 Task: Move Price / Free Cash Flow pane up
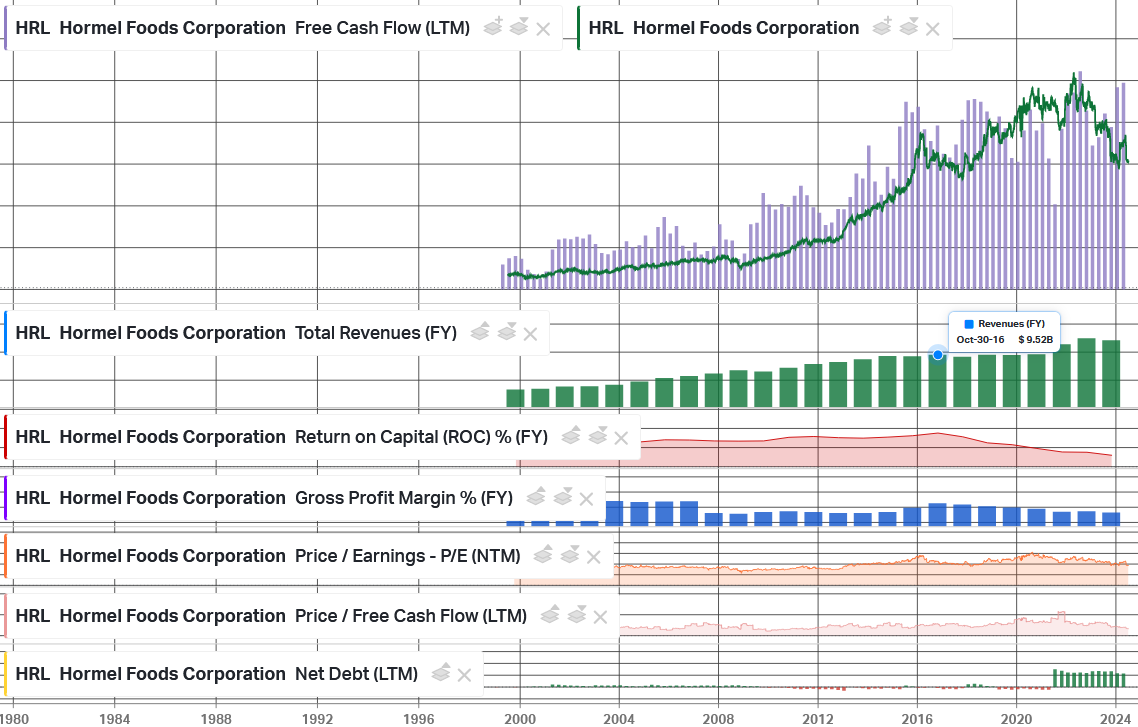(549, 615)
